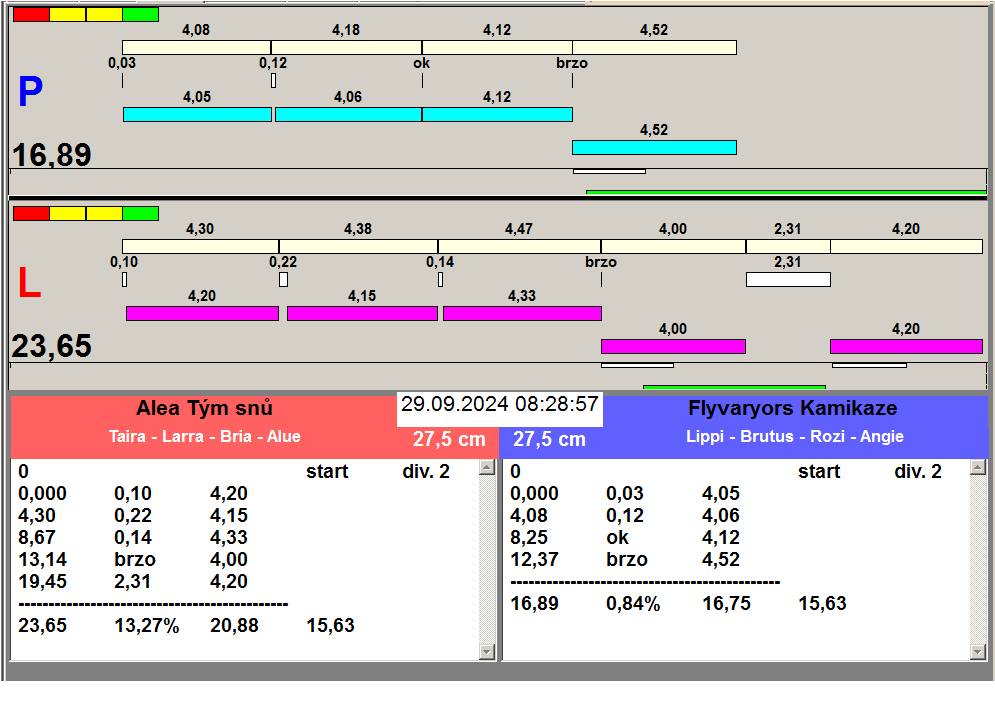Select the cream bar labeled 4,52 in lane P
The height and width of the screenshot is (716, 995).
655,47
